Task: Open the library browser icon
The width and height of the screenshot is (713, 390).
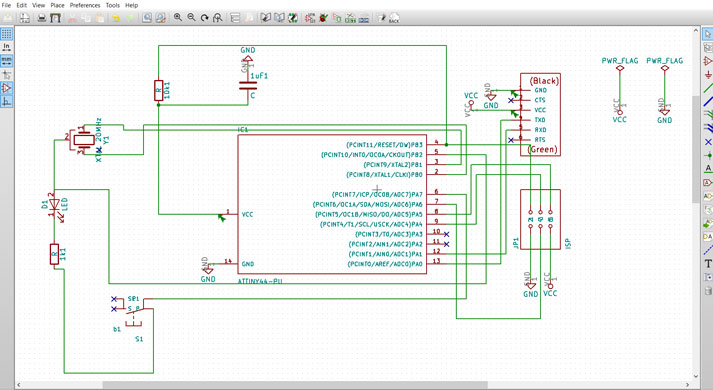Action: pos(279,18)
